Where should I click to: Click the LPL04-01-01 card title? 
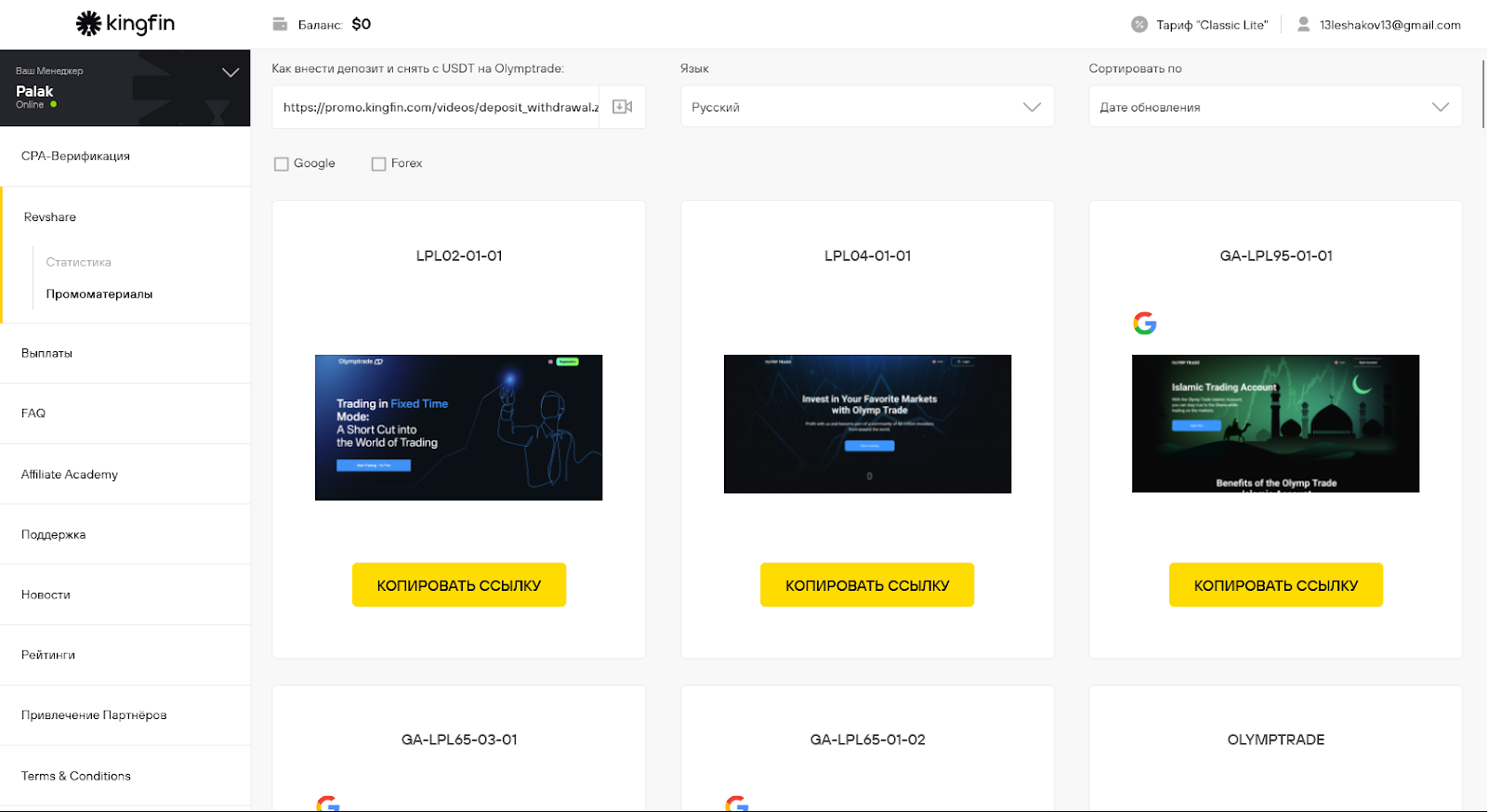click(867, 255)
